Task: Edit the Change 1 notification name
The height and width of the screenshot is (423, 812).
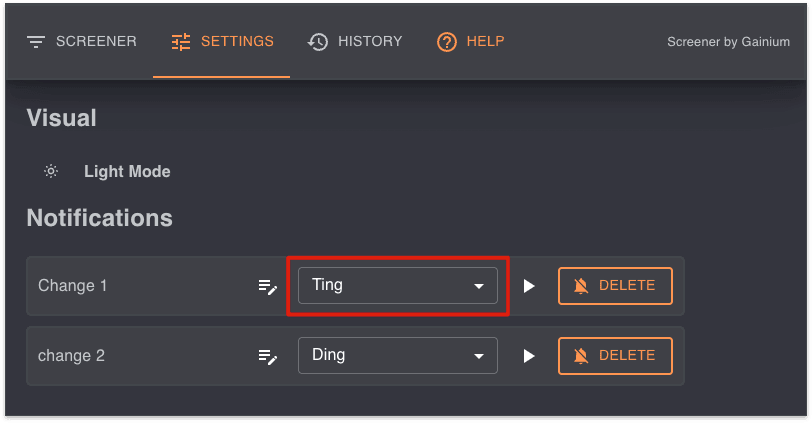Action: click(267, 286)
